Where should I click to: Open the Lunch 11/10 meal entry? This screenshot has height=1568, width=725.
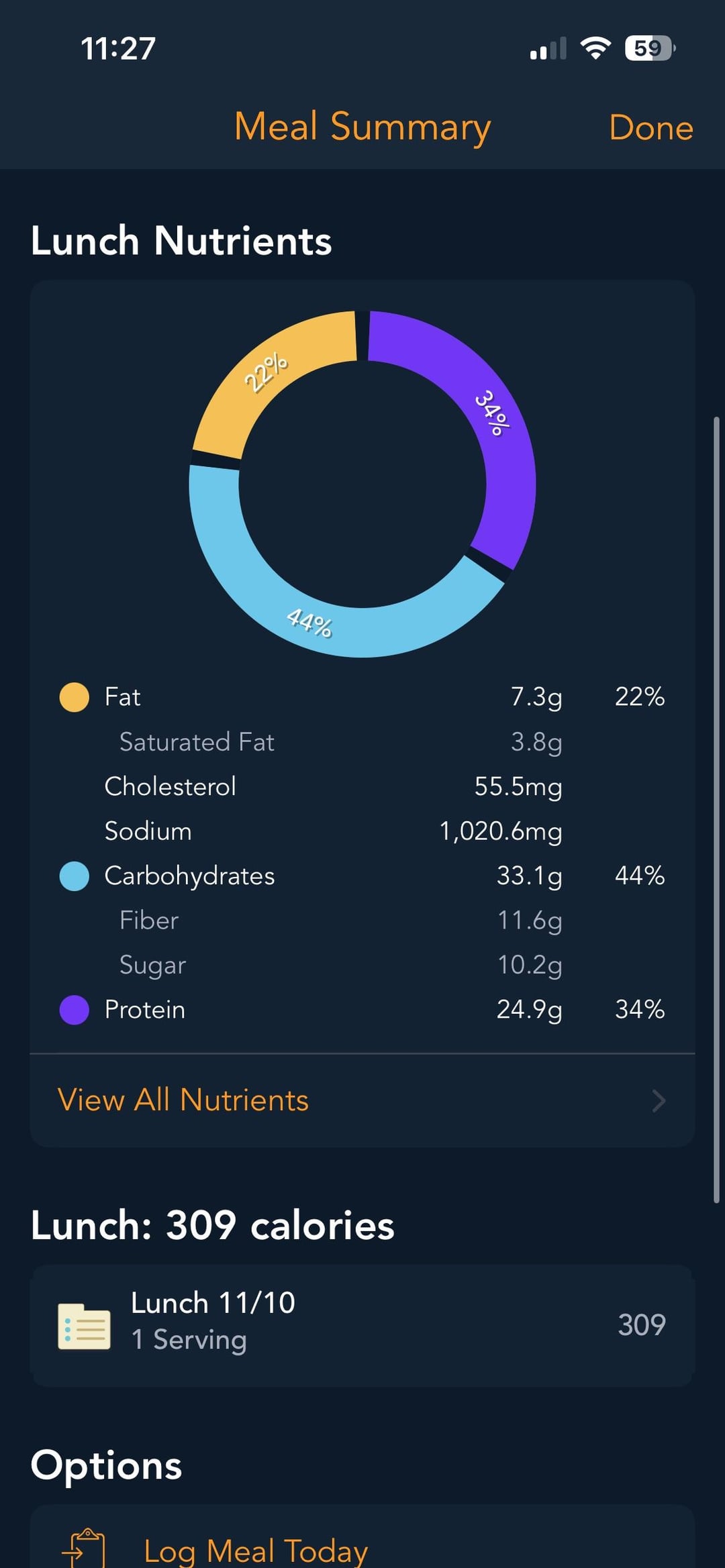[213, 1322]
